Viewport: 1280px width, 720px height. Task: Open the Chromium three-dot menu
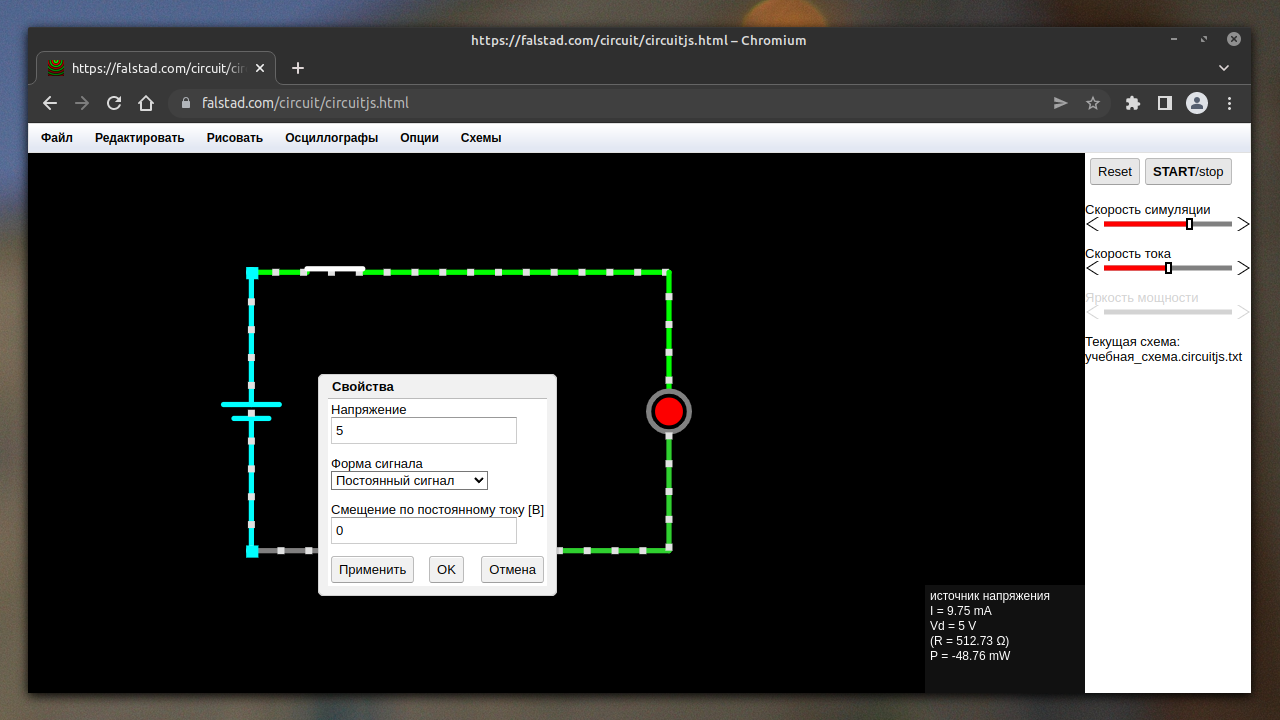[1230, 103]
